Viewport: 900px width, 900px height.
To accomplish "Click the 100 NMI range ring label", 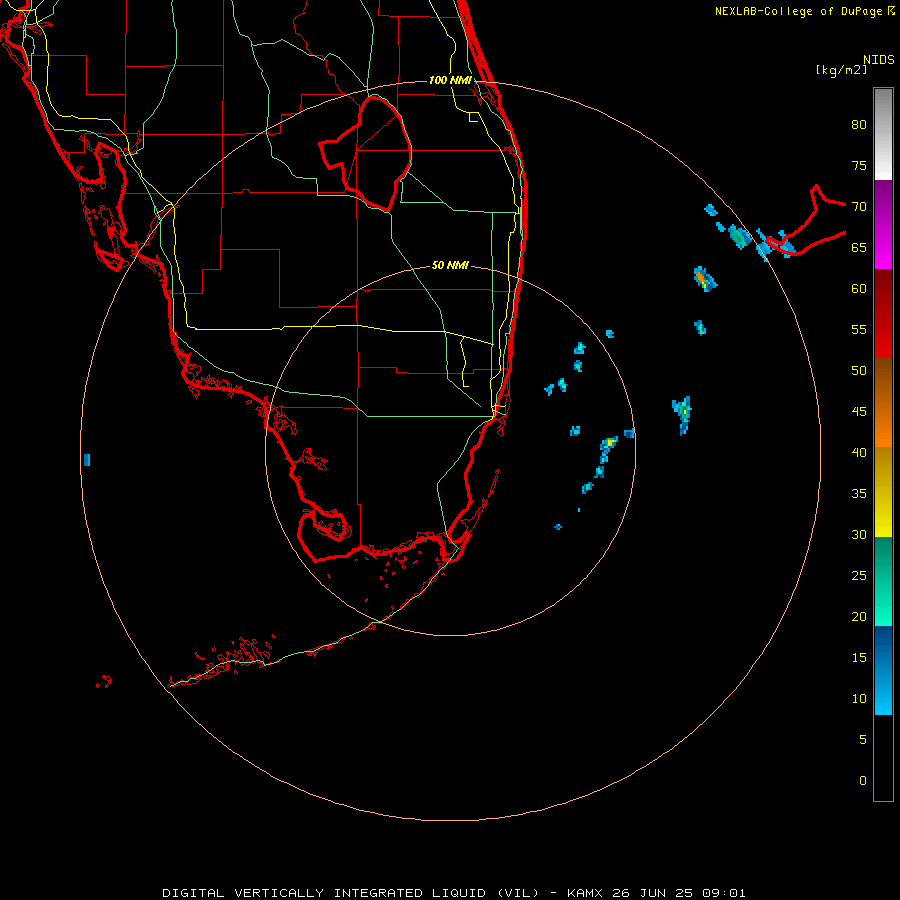I will (450, 80).
